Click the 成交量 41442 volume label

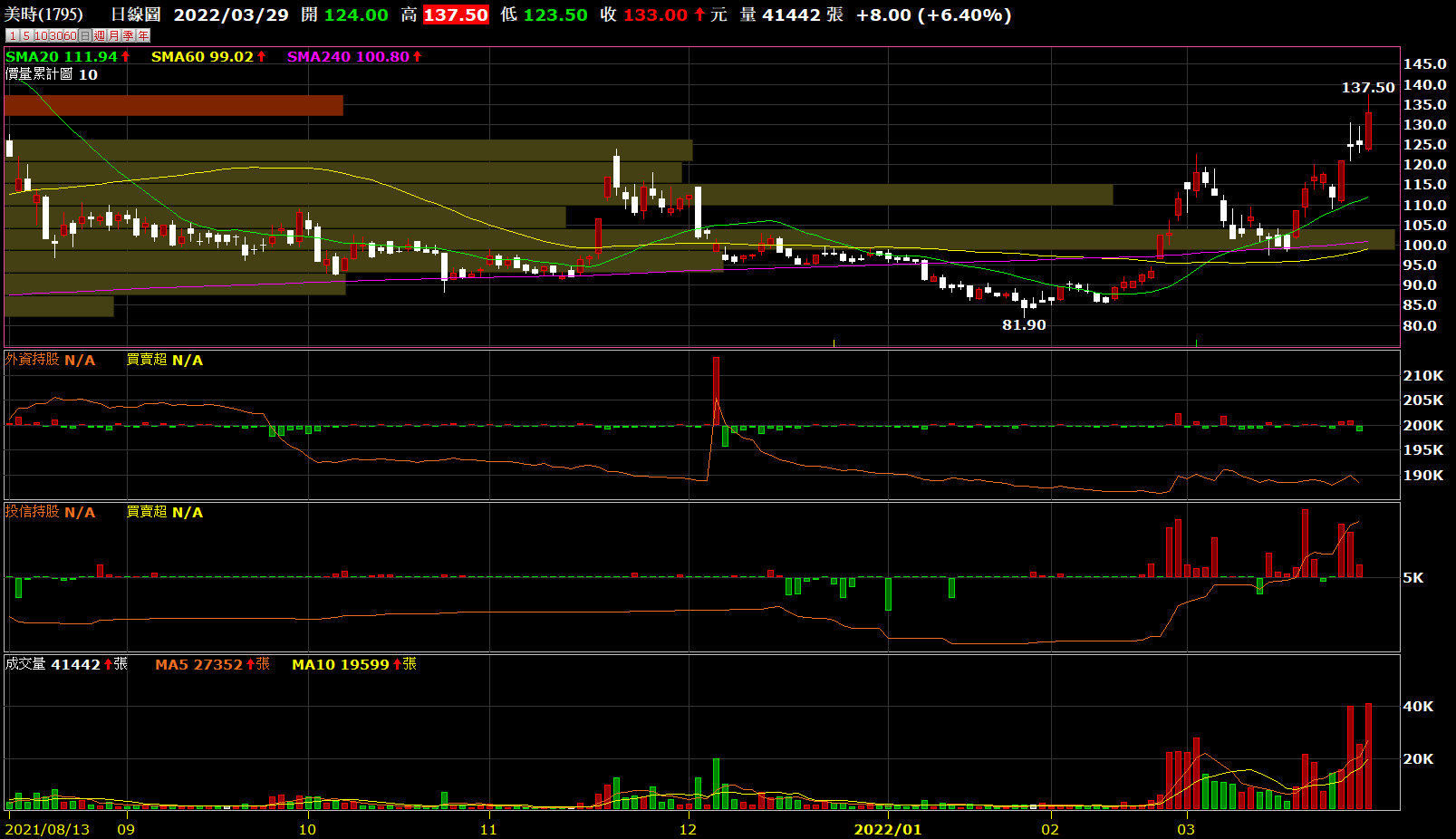tap(66, 664)
